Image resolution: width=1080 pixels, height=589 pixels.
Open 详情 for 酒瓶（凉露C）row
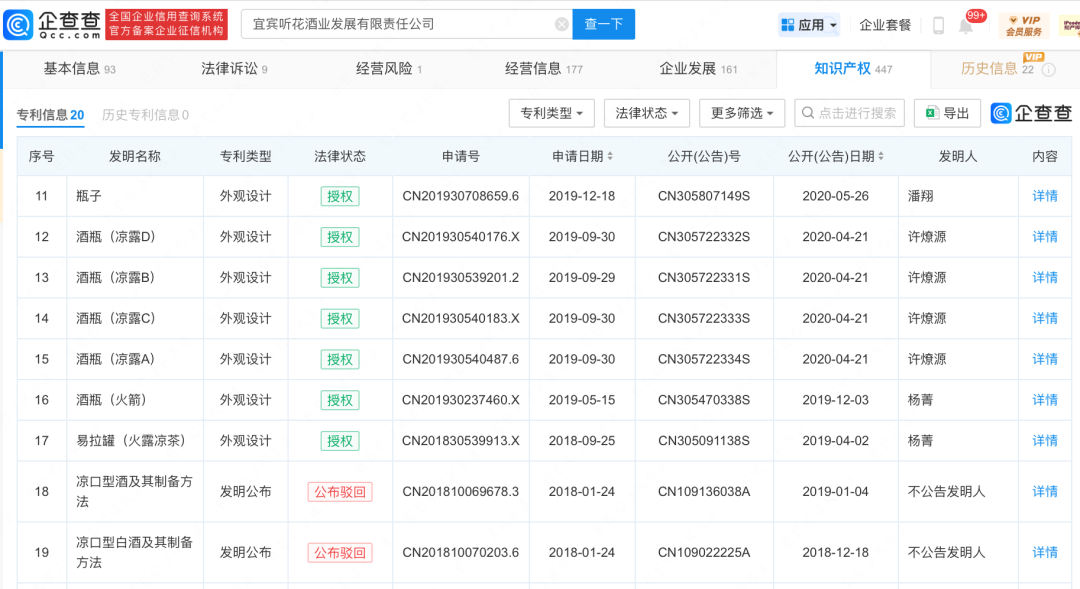pyautogui.click(x=1044, y=318)
